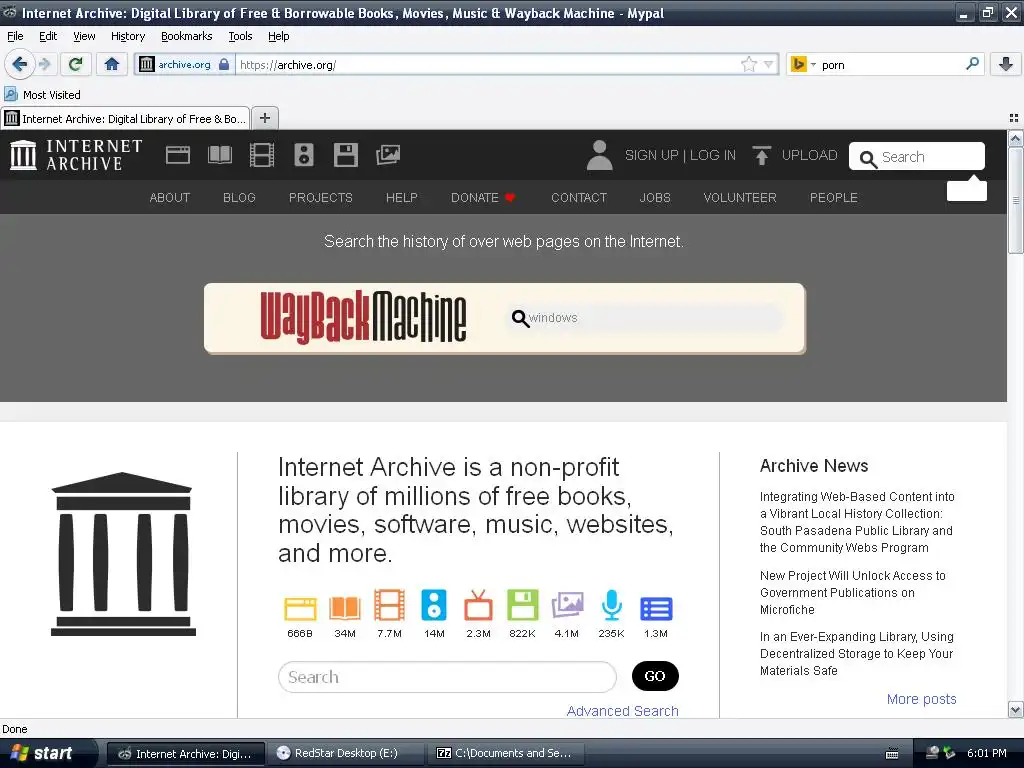Screen dimensions: 1024x768
Task: Open the Audio speaker icon in the top navigation
Action: point(304,155)
